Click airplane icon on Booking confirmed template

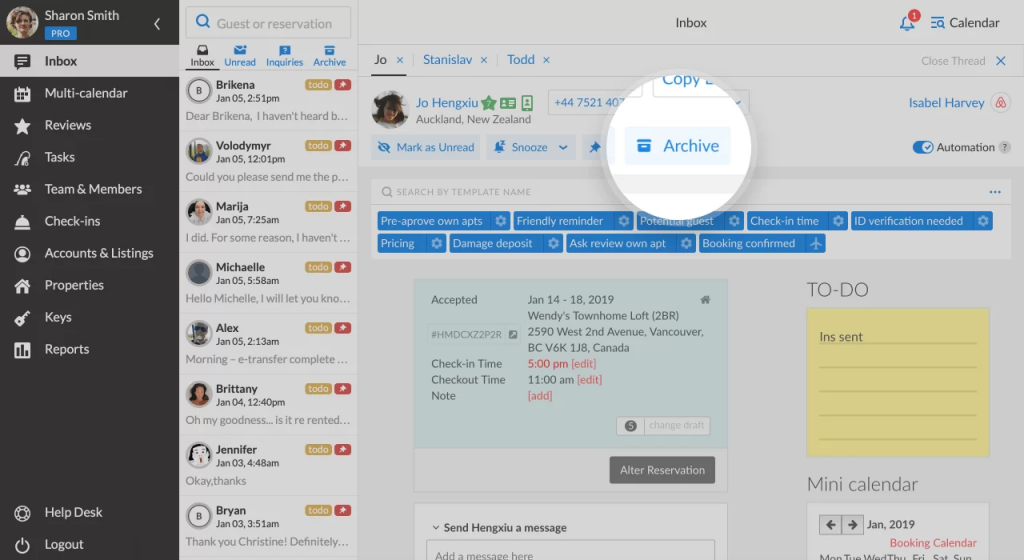tap(816, 243)
